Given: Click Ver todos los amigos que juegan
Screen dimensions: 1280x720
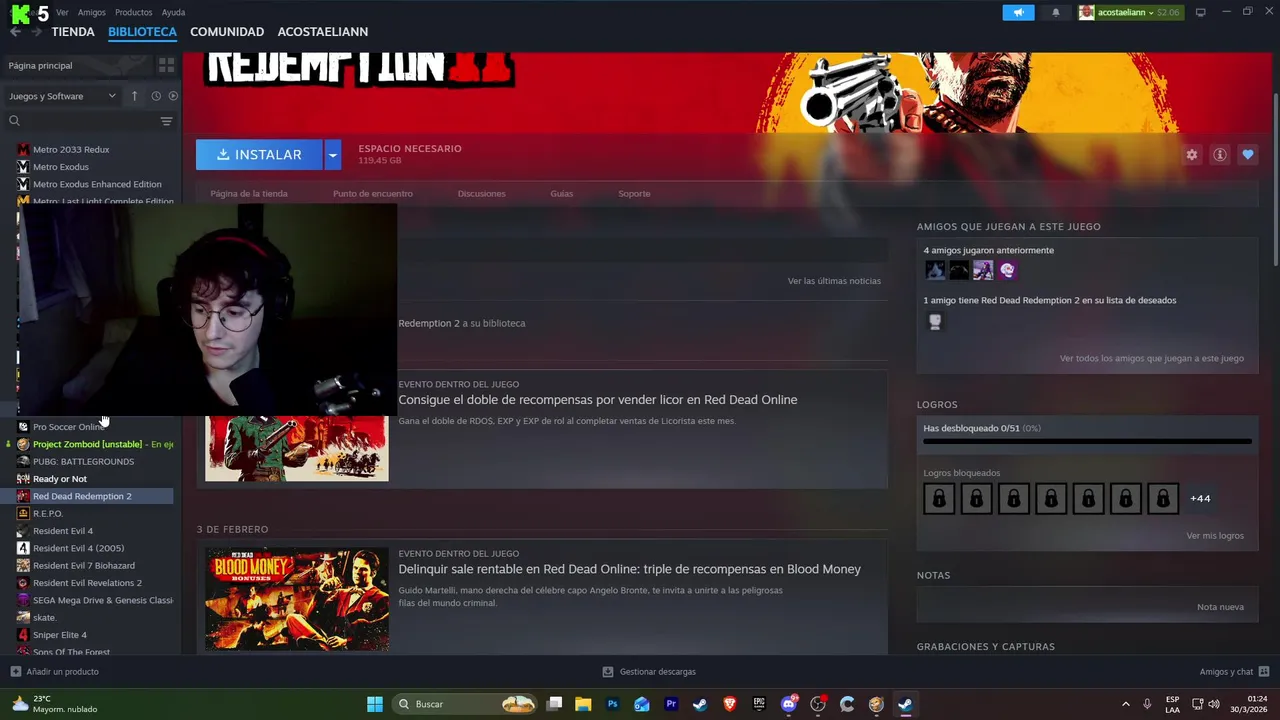Looking at the screenshot, I should click(1152, 358).
